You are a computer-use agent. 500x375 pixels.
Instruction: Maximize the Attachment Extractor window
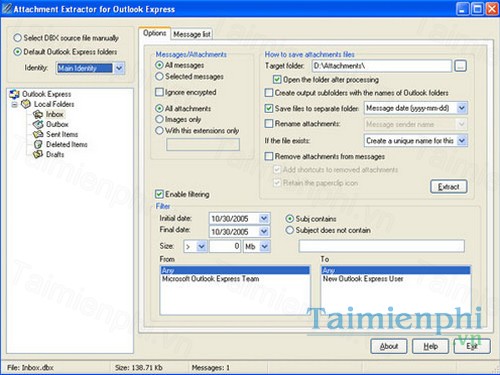(x=477, y=9)
